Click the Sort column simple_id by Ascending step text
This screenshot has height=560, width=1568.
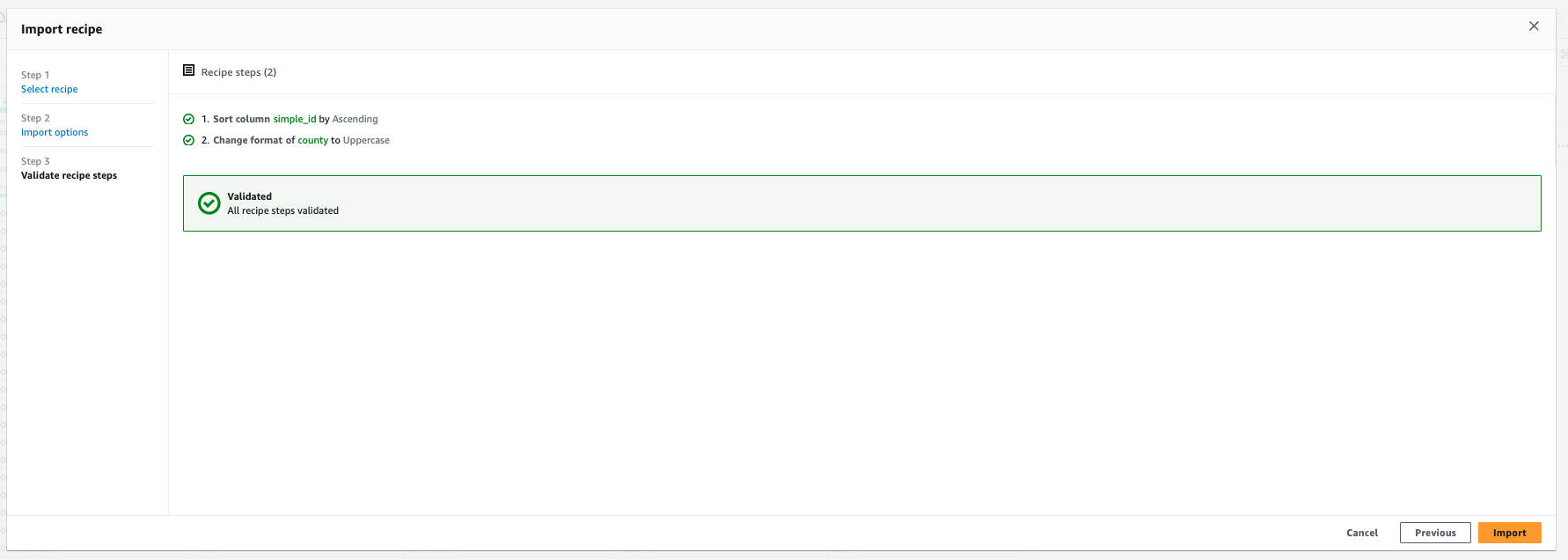tap(290, 118)
